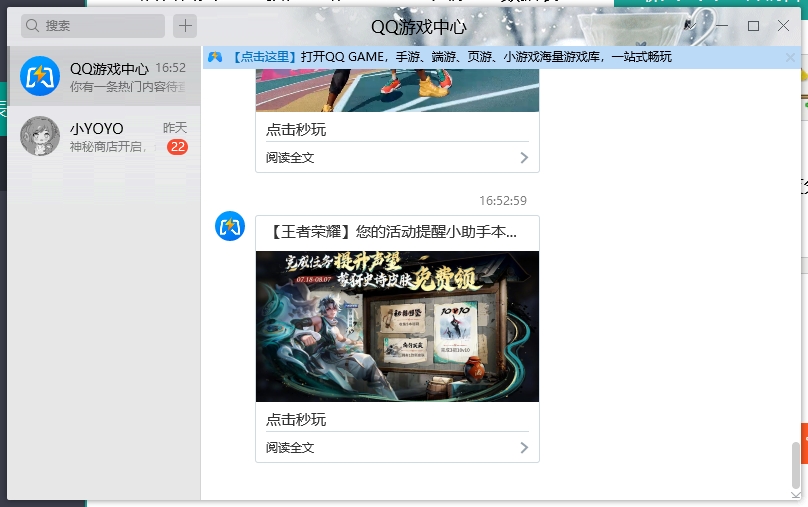Select the 小YOYO conversation name

click(x=97, y=128)
